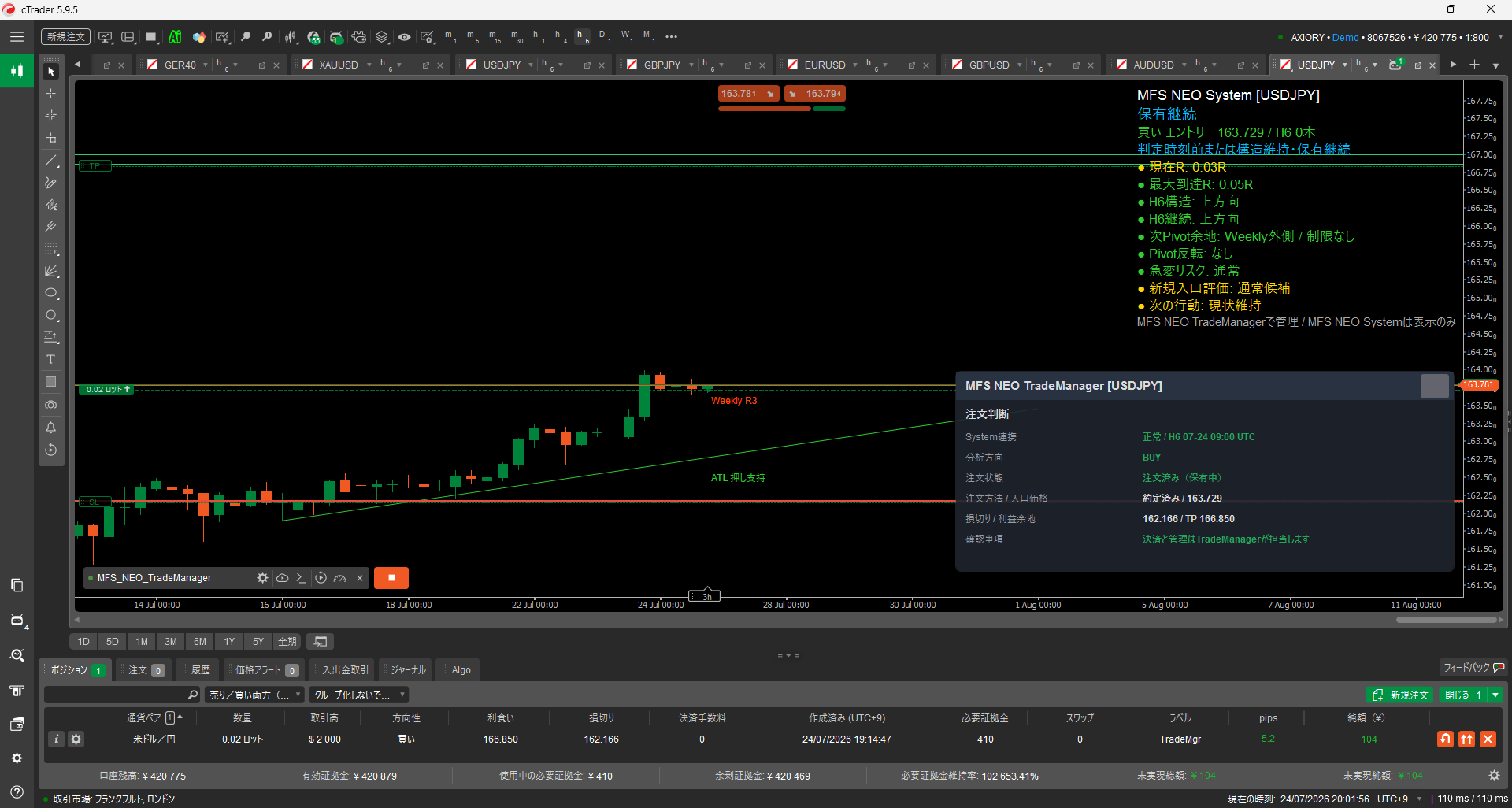
Task: Stop the MFS_NEO_TradeManager cBot
Action: click(x=391, y=578)
